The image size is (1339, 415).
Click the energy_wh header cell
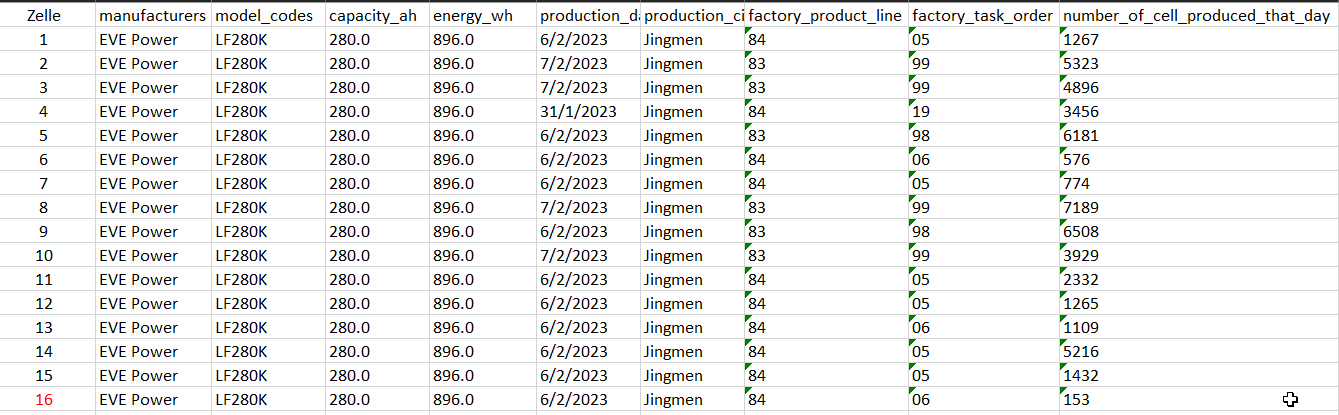point(483,16)
